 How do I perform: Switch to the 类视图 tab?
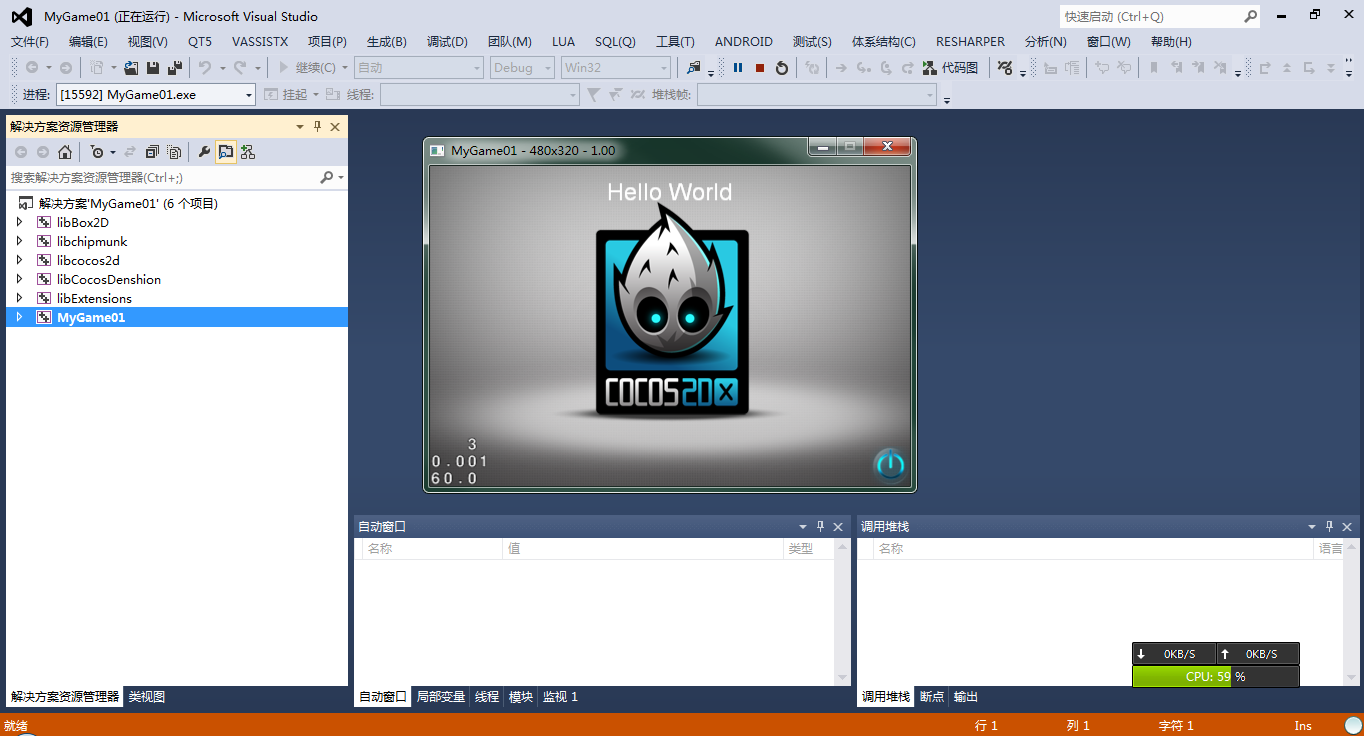click(146, 697)
